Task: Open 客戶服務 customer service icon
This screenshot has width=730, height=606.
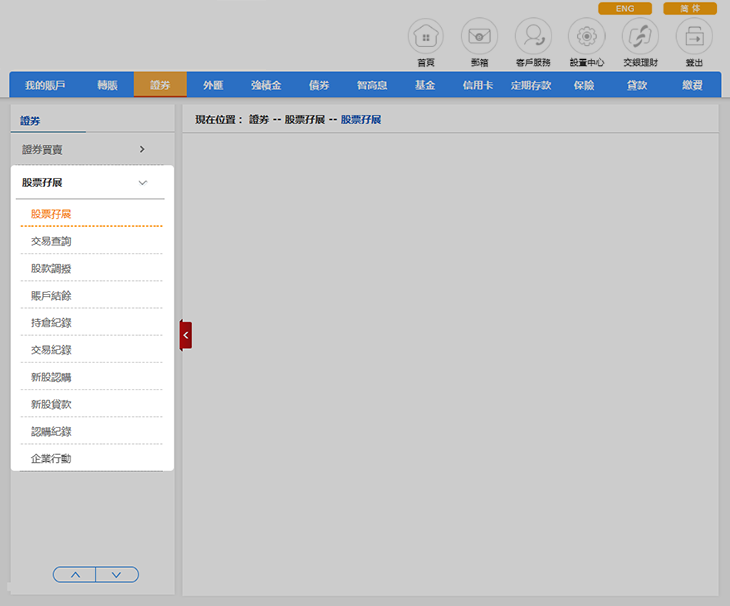Action: tap(533, 37)
